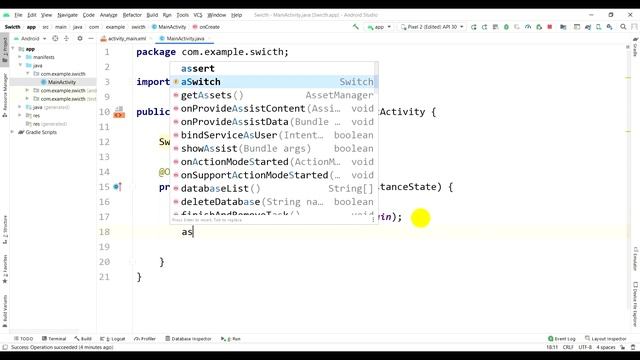Open Project panel gear settings

point(80,38)
